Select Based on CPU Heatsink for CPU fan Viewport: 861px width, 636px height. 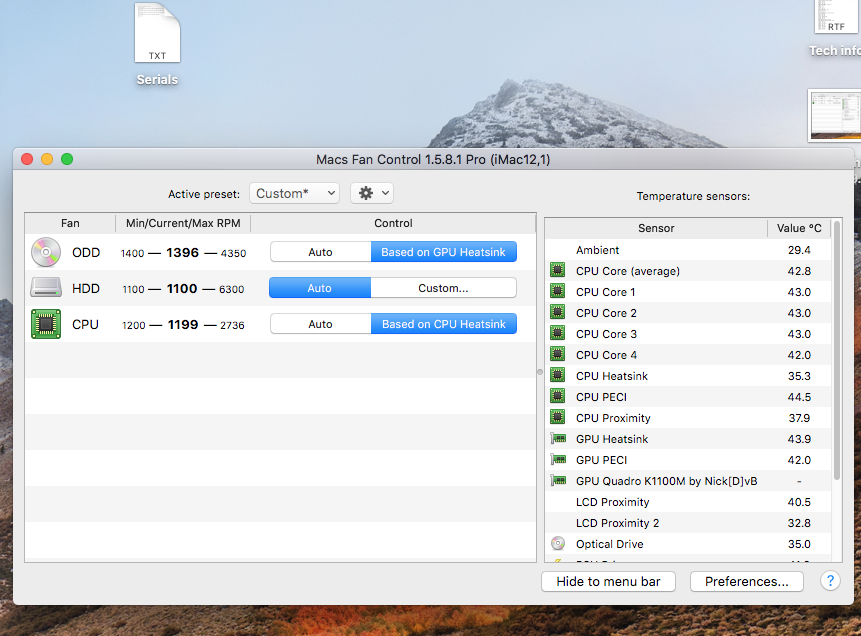444,324
